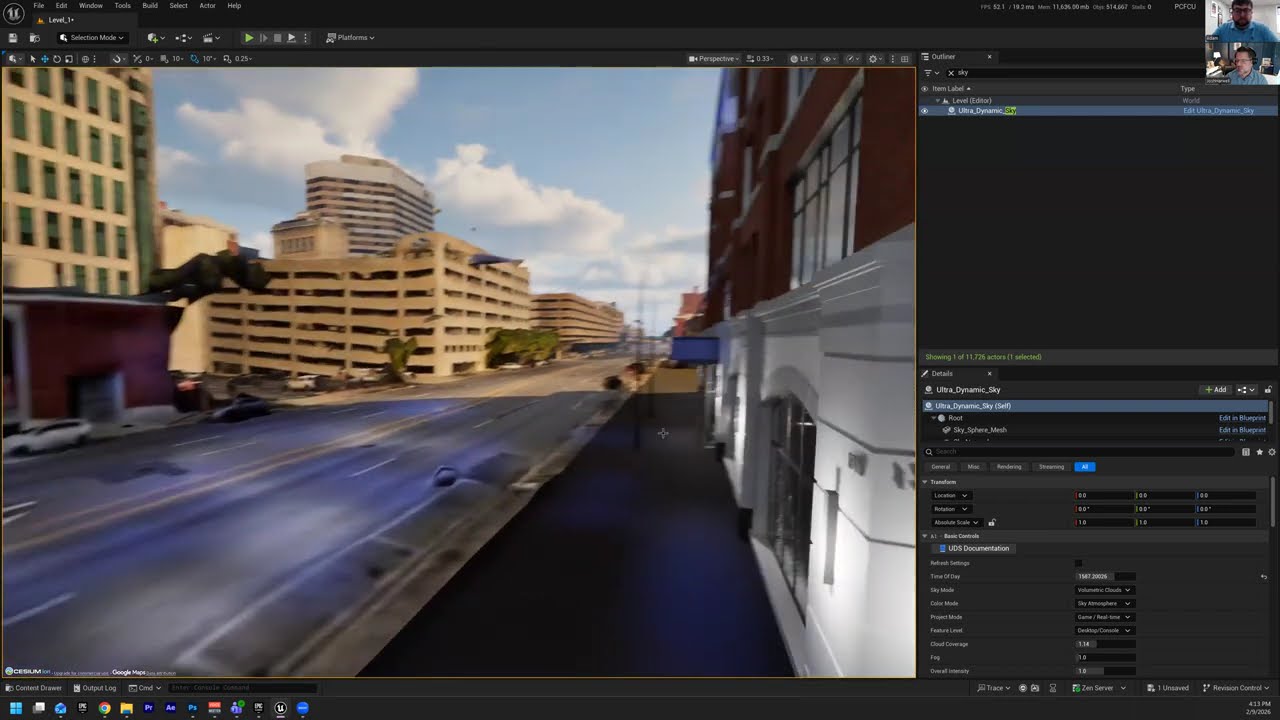
Task: Open the Actor menu
Action: [x=207, y=6]
